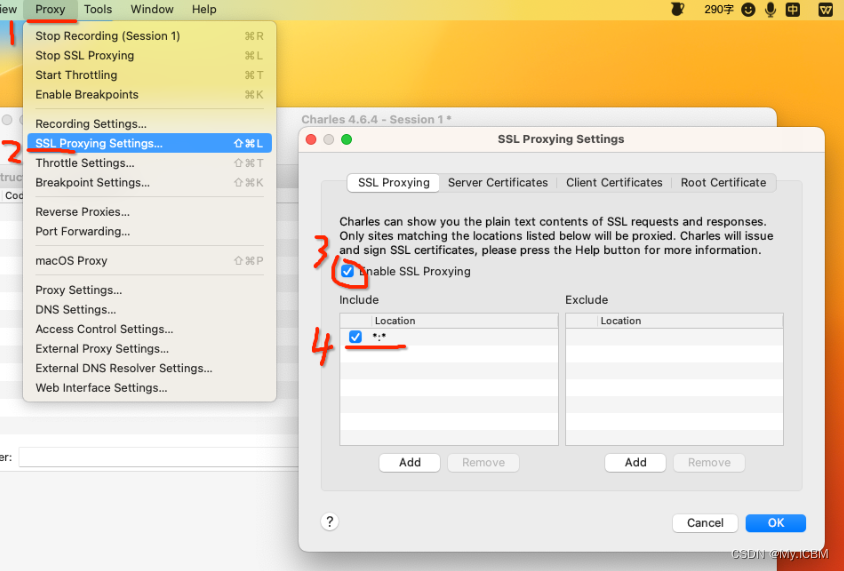The height and width of the screenshot is (571, 844).
Task: Select Start Throttling menu item
Action: pyautogui.click(x=149, y=75)
